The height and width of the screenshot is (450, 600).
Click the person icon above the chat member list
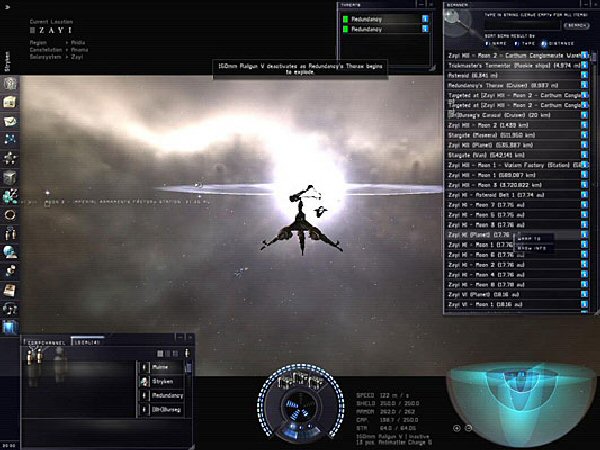187,353
